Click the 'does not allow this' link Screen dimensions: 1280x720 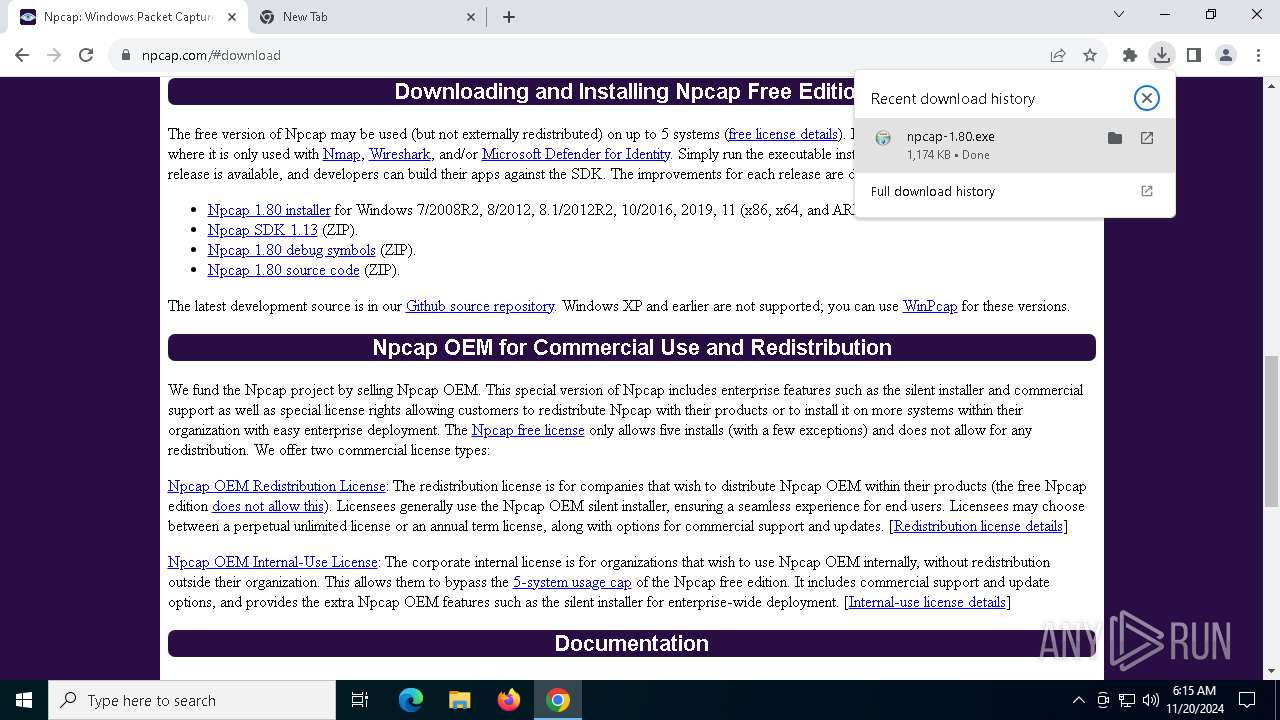point(268,506)
